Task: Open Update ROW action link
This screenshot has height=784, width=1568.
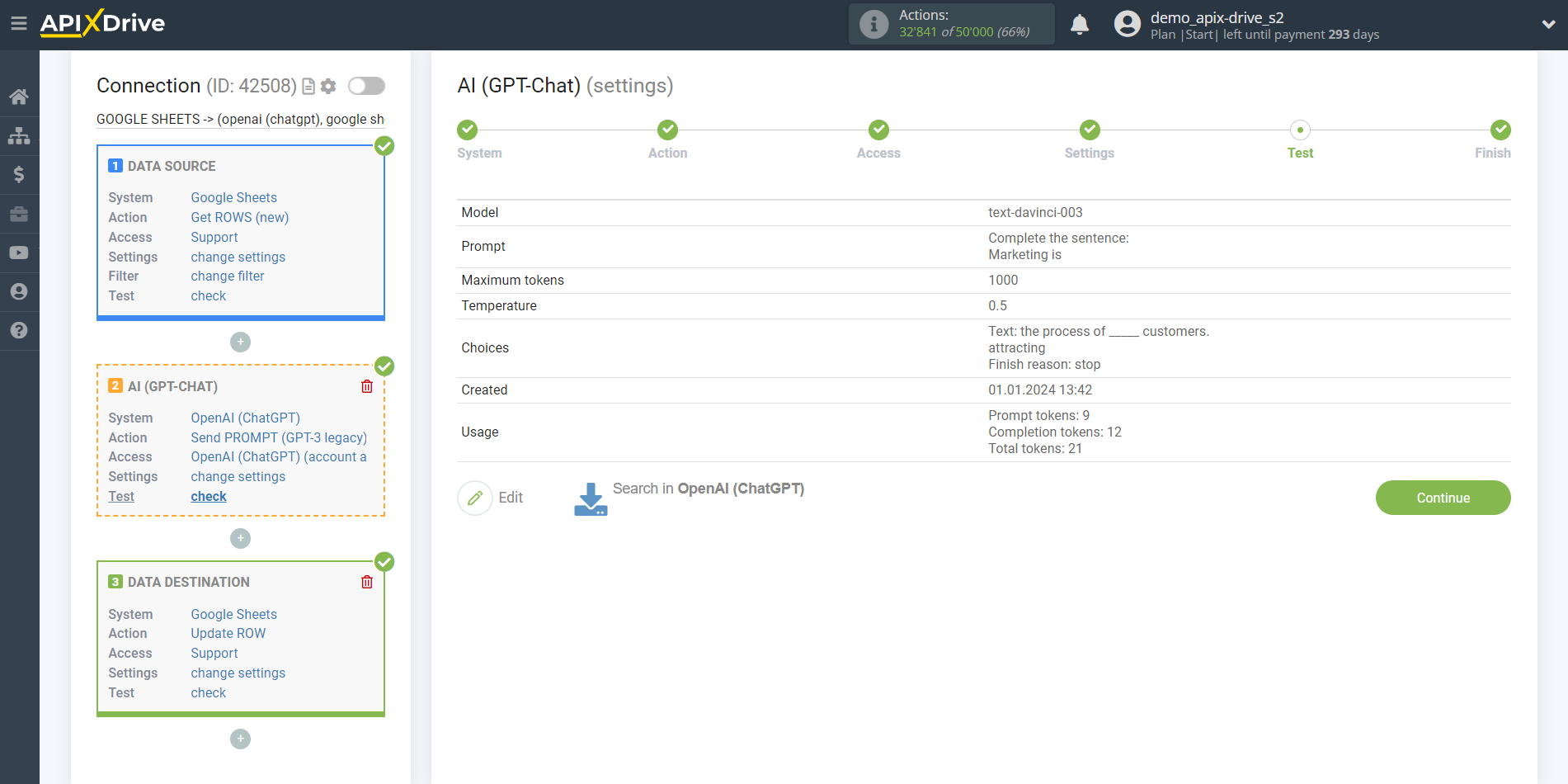Action: pyautogui.click(x=228, y=633)
